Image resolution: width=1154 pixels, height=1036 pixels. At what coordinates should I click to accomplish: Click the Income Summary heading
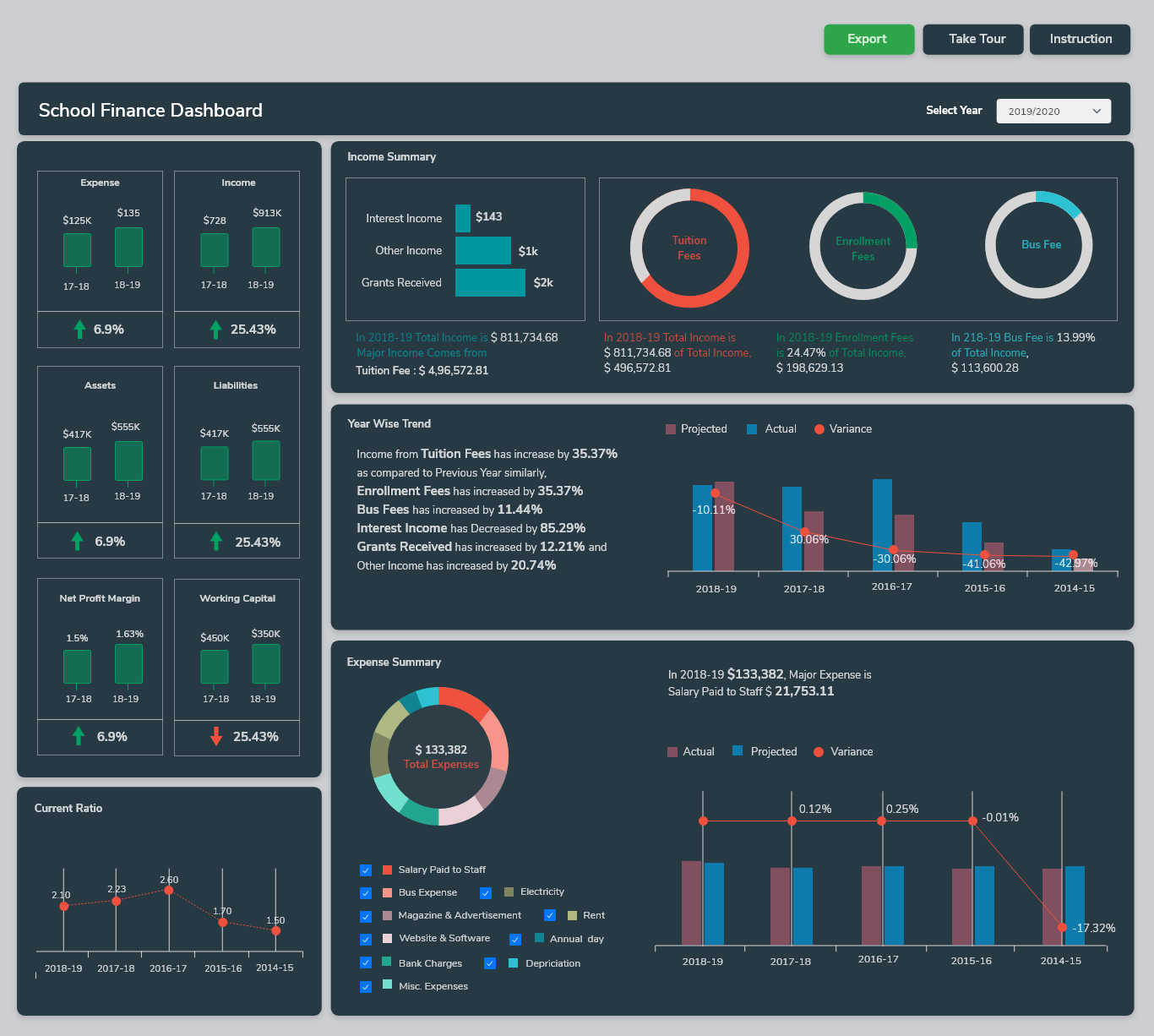392,156
